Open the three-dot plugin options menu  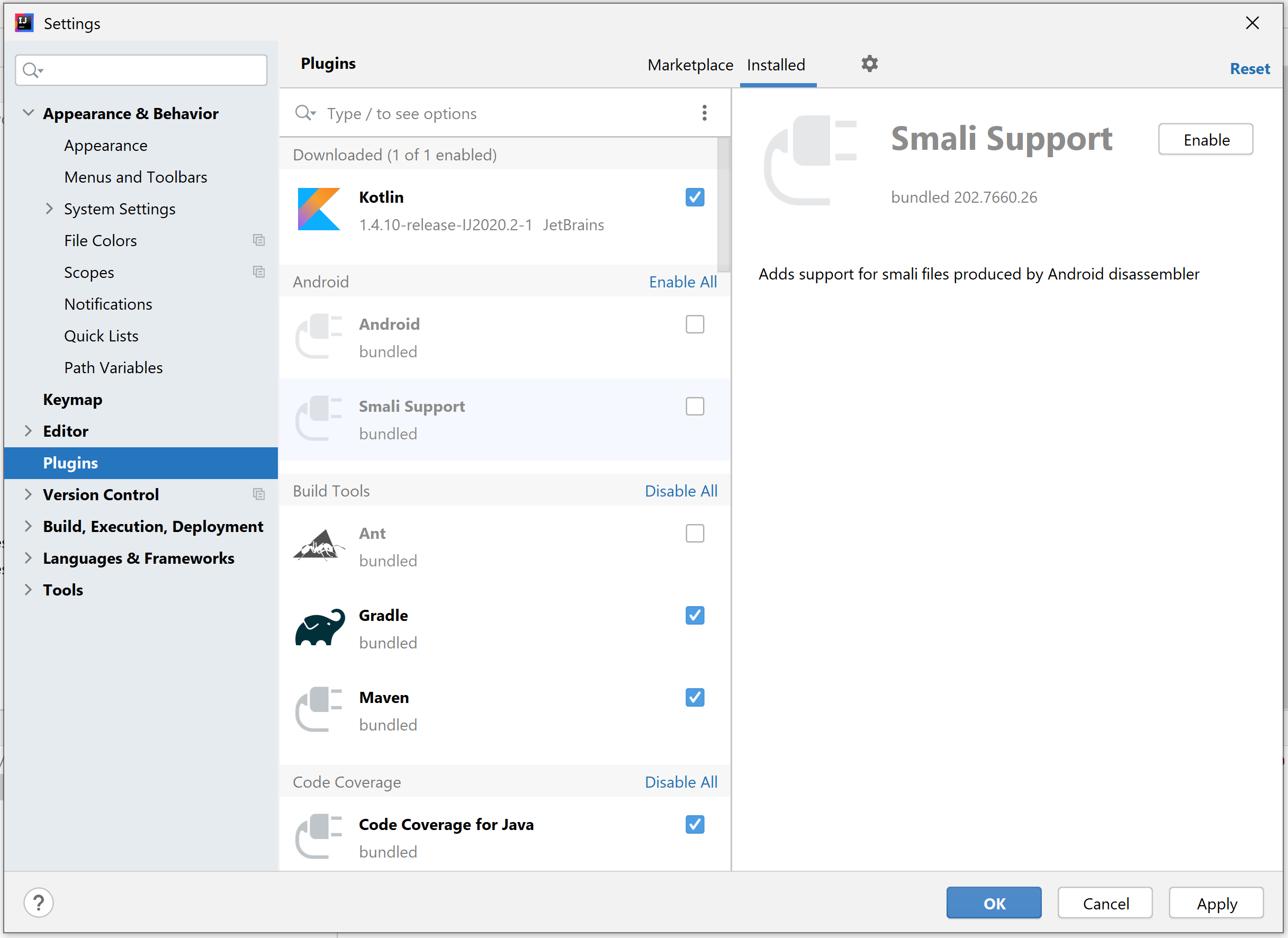[x=704, y=113]
